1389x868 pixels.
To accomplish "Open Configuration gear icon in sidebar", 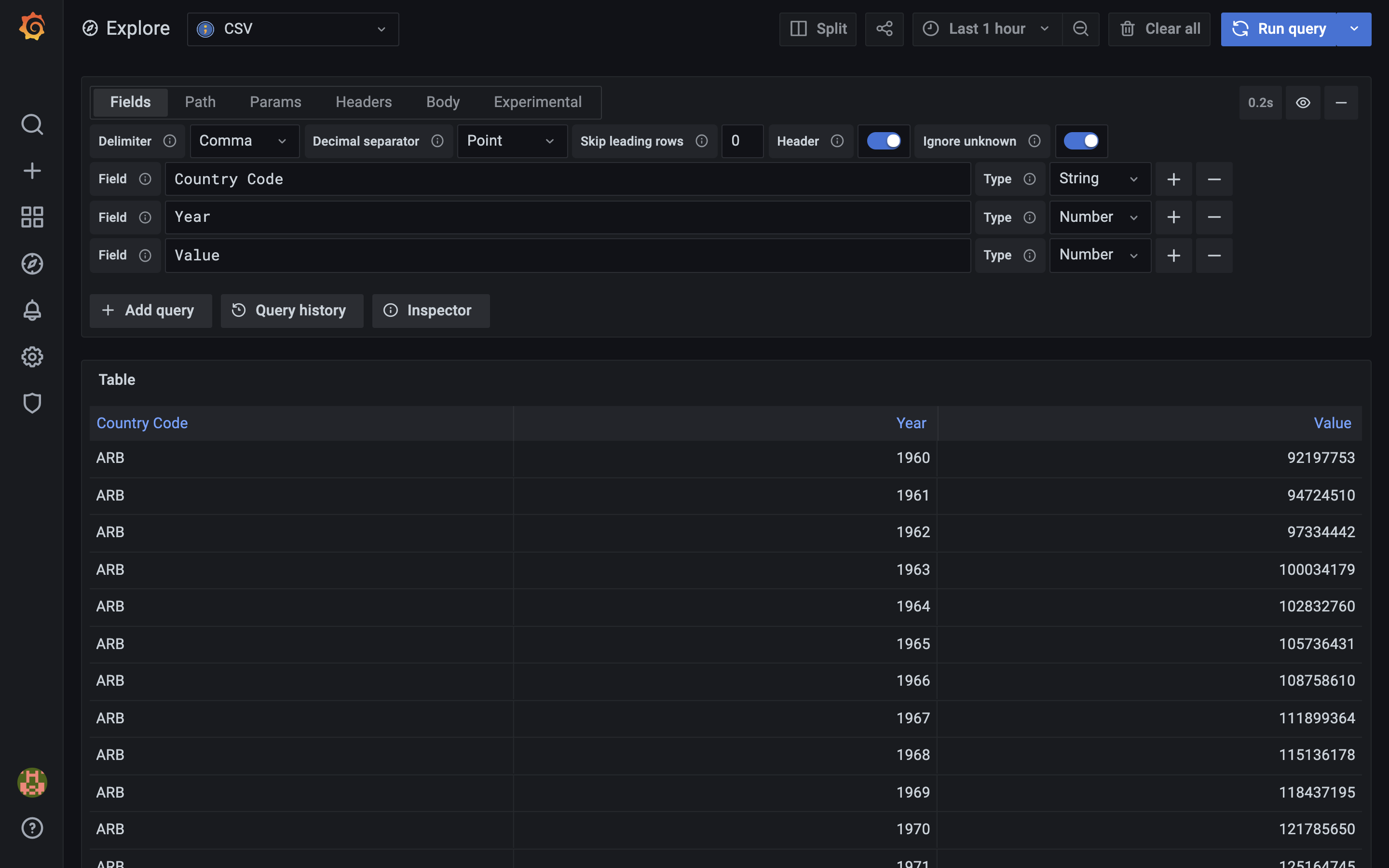I will point(32,356).
